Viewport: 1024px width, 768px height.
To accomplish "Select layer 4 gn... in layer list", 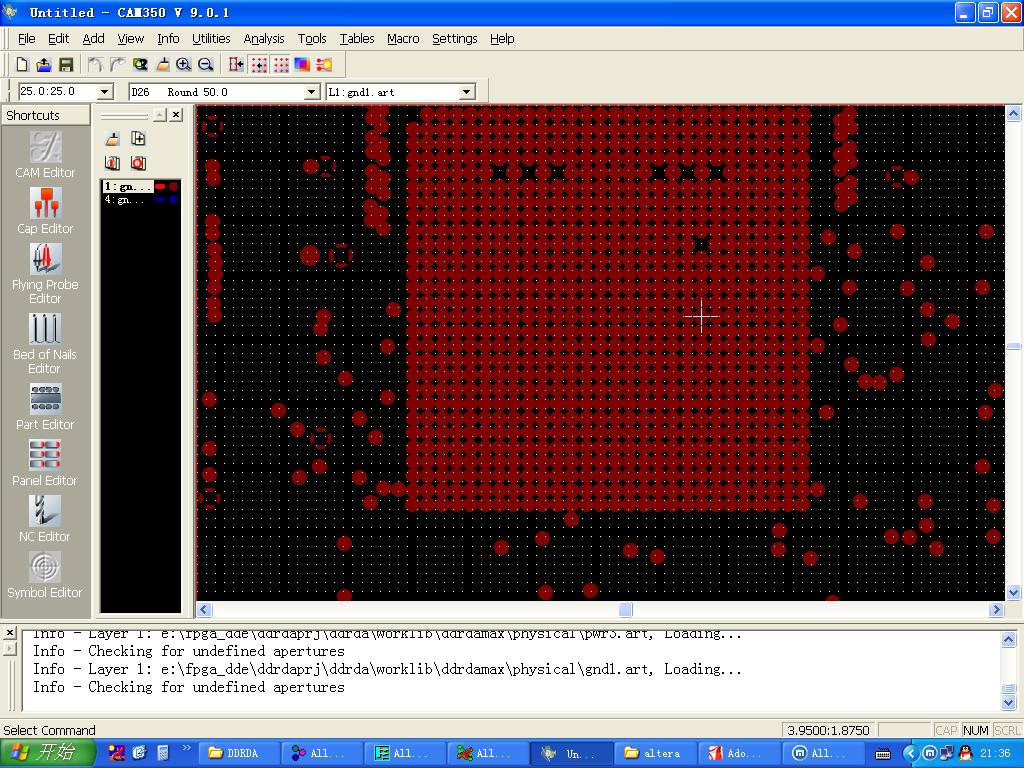I will pos(127,200).
